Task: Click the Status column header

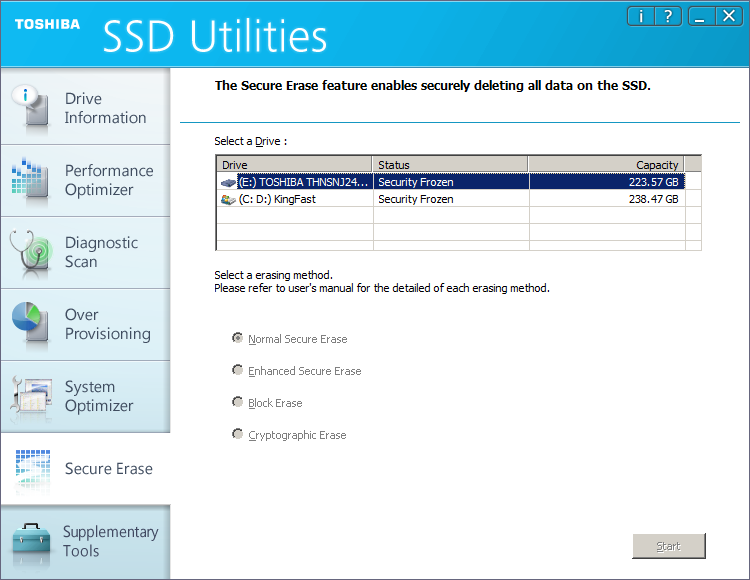Action: point(450,165)
